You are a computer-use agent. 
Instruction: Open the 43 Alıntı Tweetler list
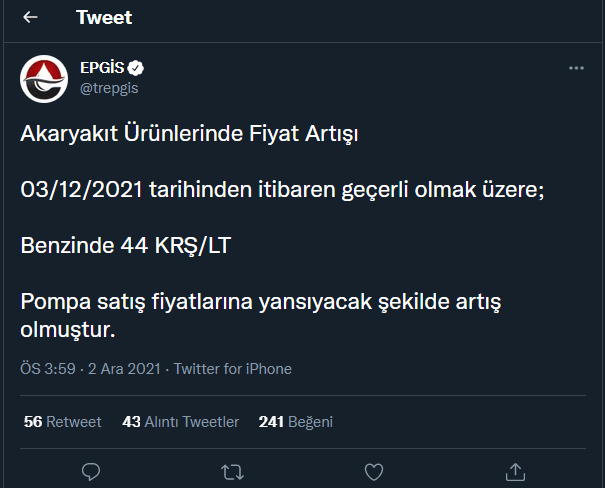tap(180, 422)
